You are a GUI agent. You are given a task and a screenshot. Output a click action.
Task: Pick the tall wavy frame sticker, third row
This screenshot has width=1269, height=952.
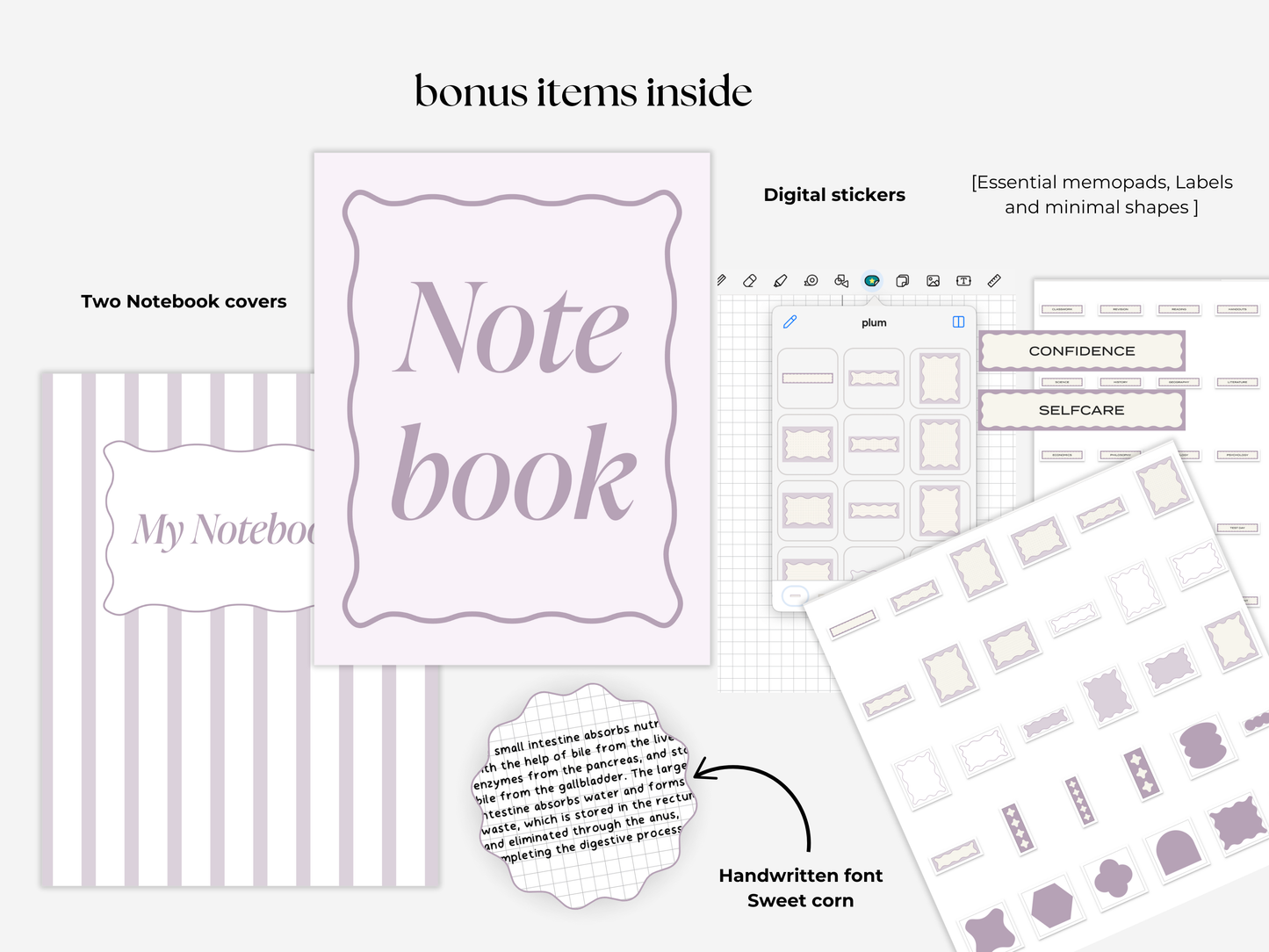[940, 510]
